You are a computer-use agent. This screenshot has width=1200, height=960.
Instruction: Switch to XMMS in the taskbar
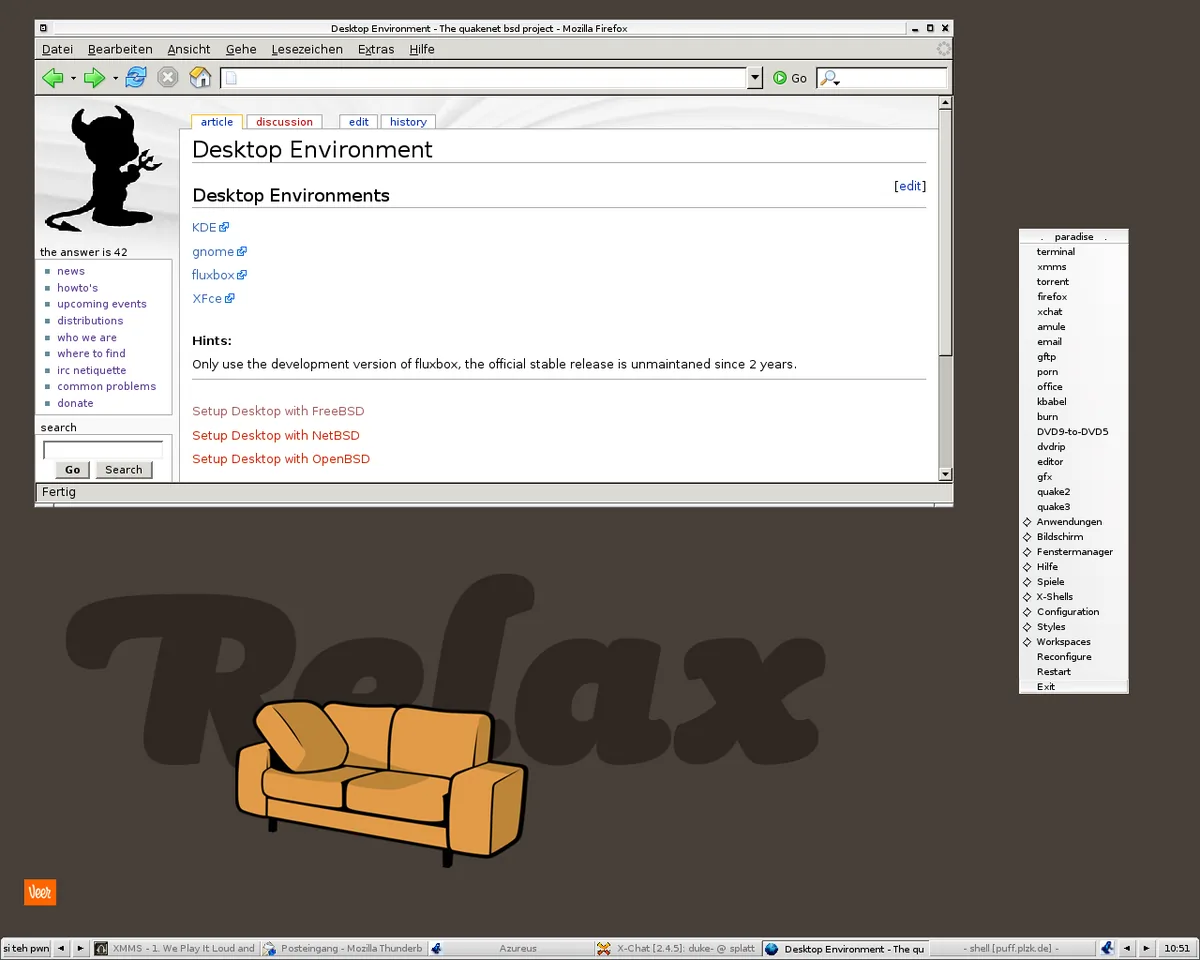pyautogui.click(x=175, y=948)
